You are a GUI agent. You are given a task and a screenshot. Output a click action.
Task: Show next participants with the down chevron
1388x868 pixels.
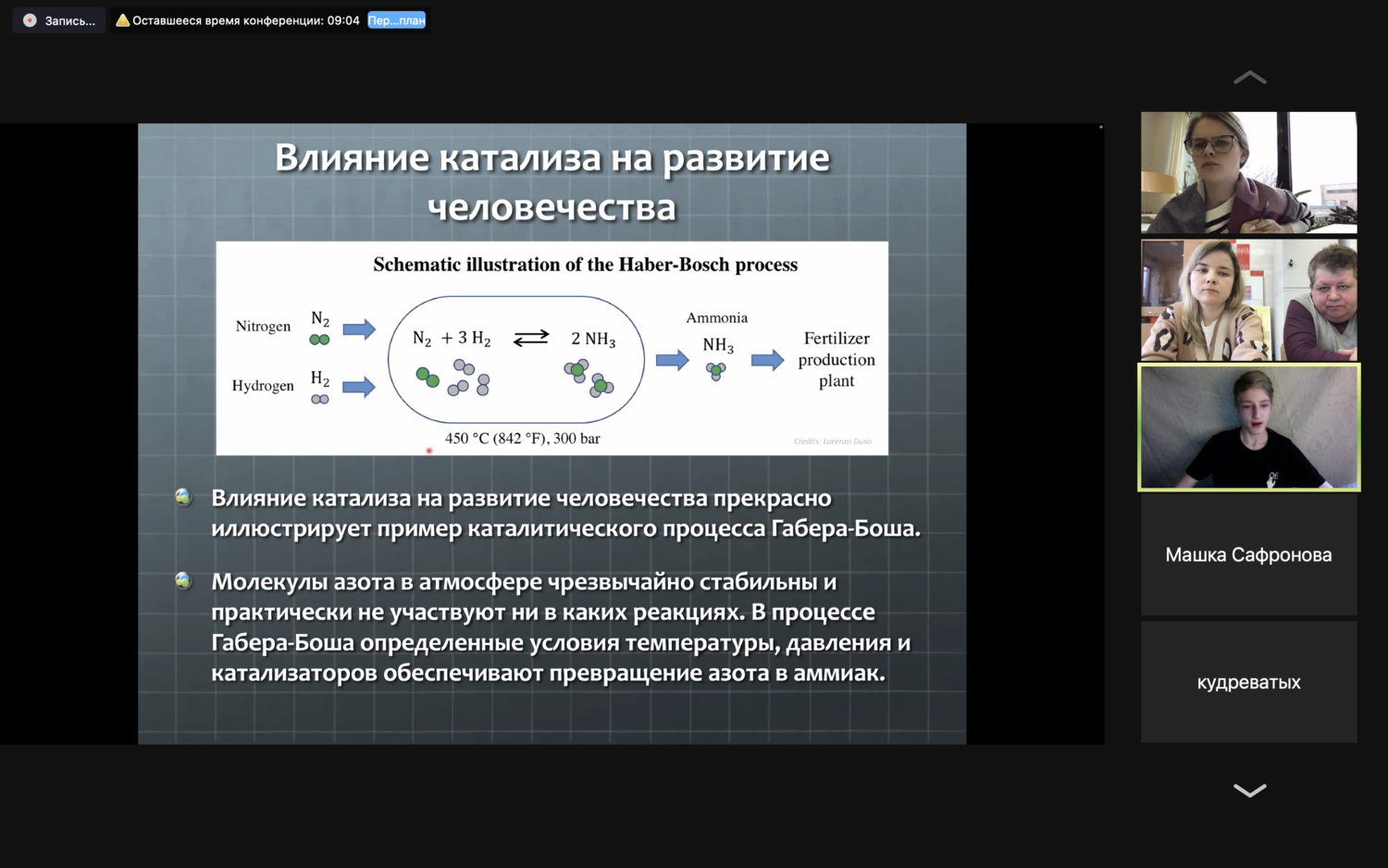(x=1249, y=790)
